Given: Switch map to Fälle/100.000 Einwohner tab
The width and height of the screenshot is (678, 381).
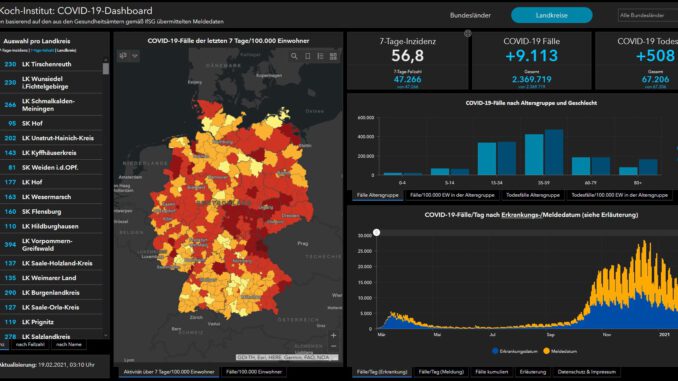Looking at the screenshot, I should (x=254, y=372).
